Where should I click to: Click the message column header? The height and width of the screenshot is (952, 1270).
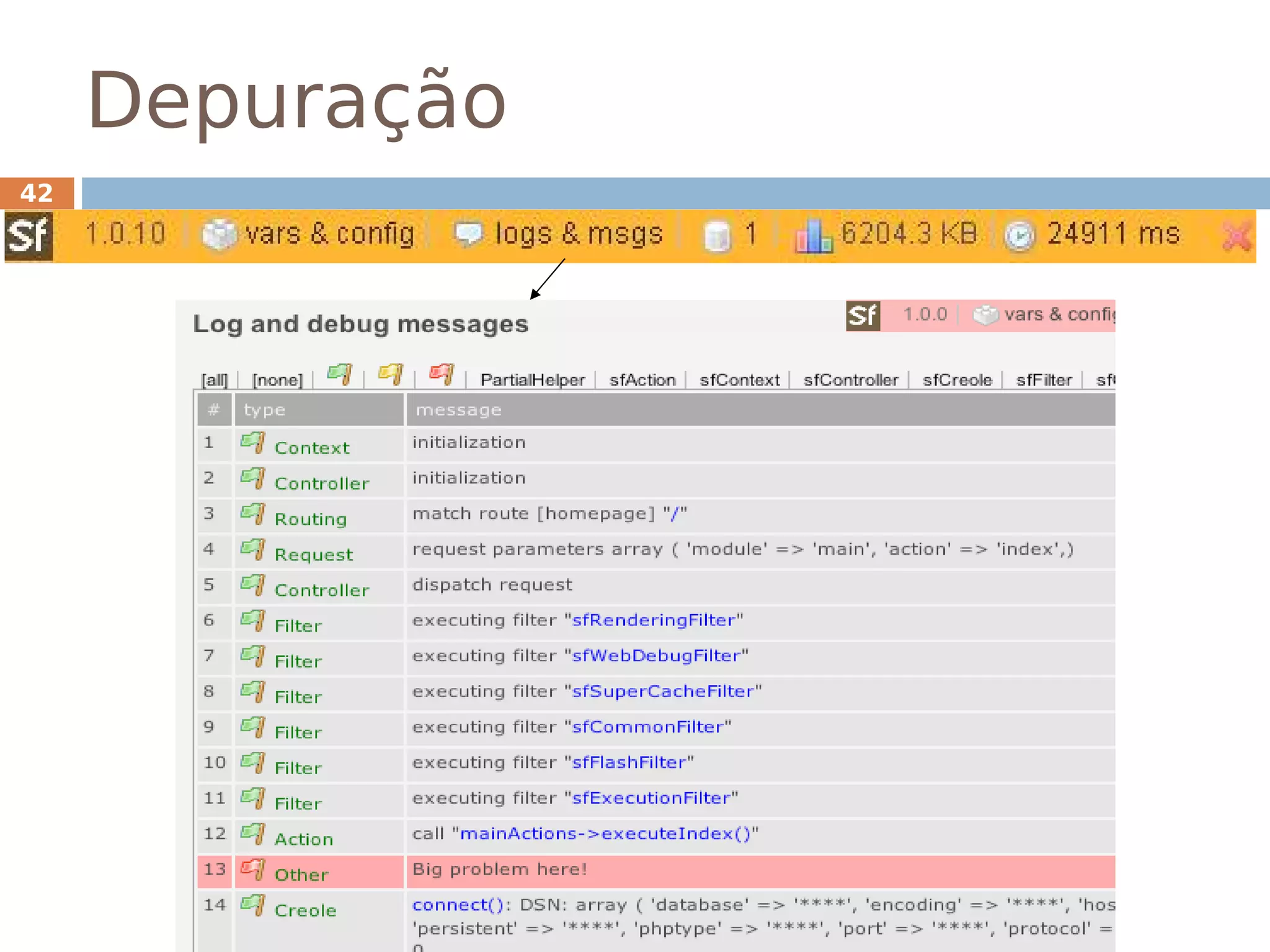[761, 410]
